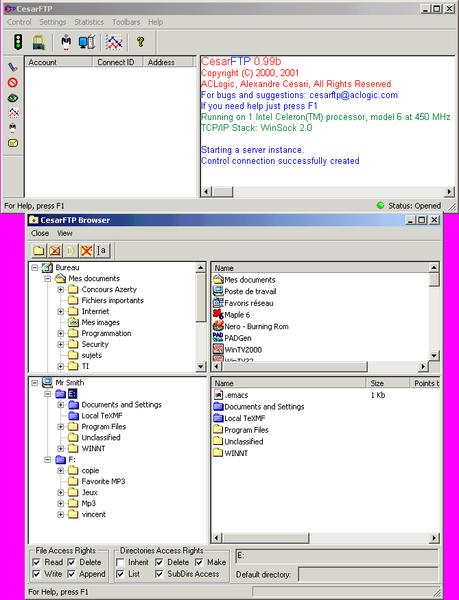The height and width of the screenshot is (600, 459).
Task: Click the small chart icon in sidebar
Action: (x=13, y=112)
